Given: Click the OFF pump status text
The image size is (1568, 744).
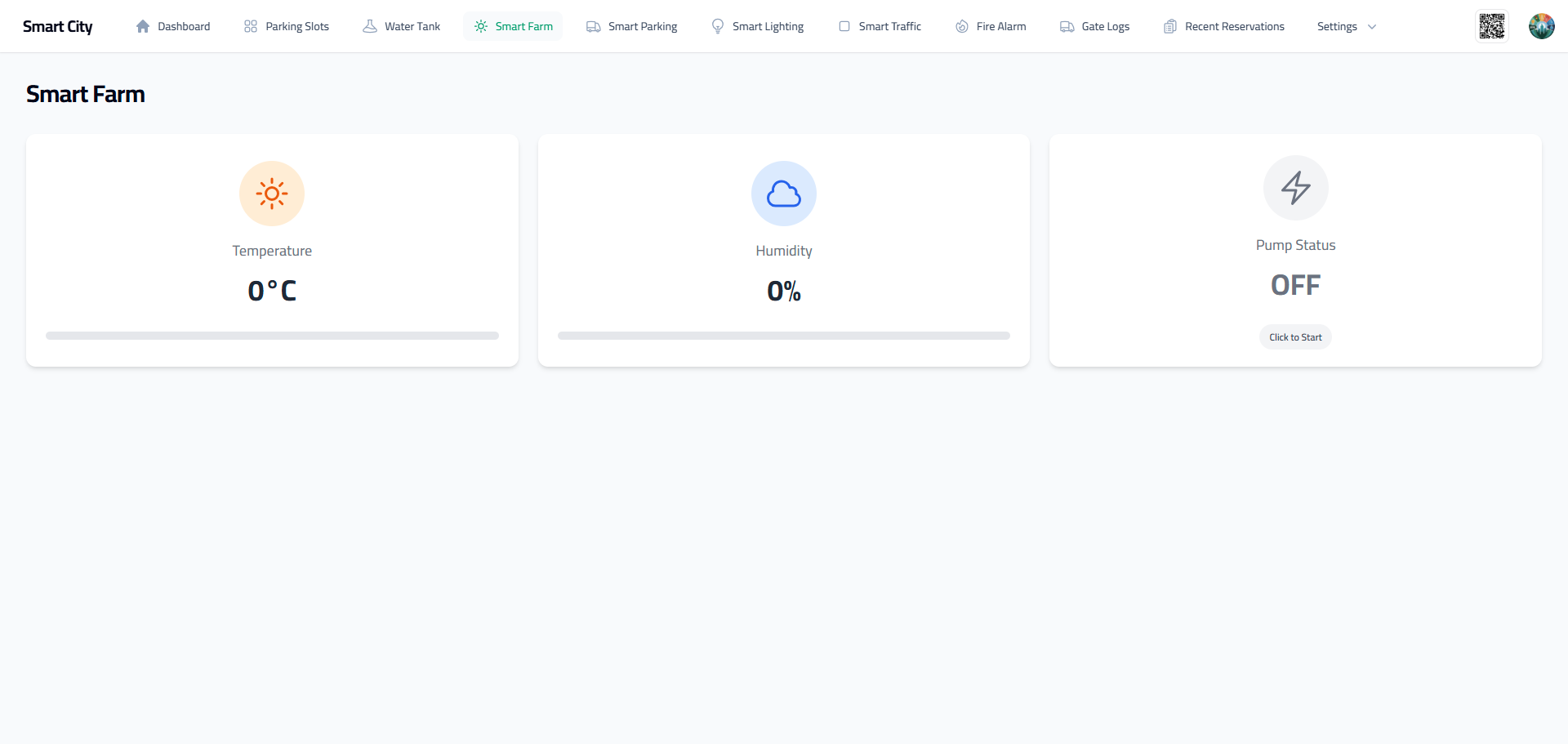Looking at the screenshot, I should coord(1295,285).
